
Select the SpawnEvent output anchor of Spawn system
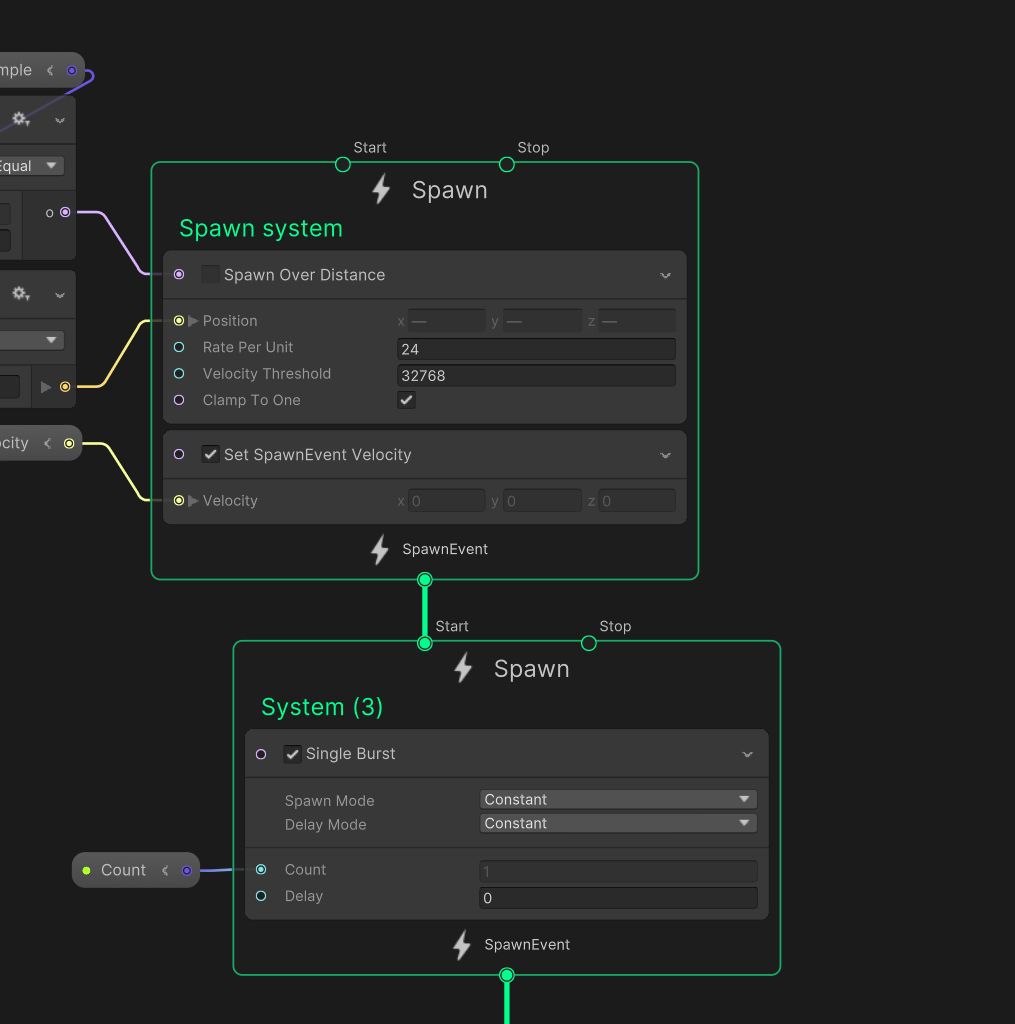tap(424, 579)
